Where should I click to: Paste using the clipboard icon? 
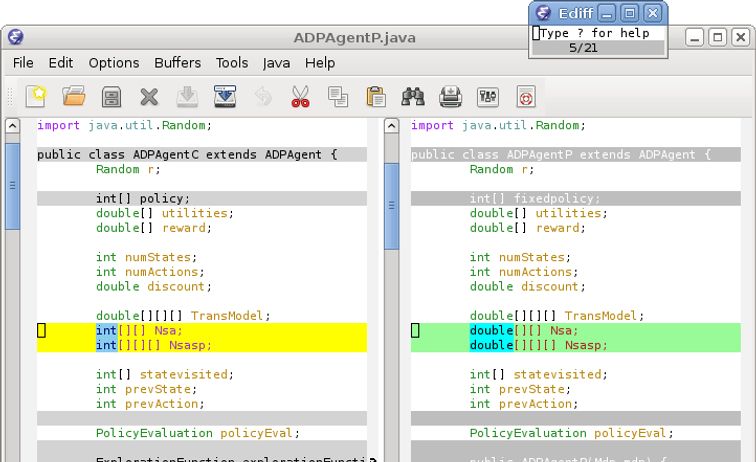point(376,97)
